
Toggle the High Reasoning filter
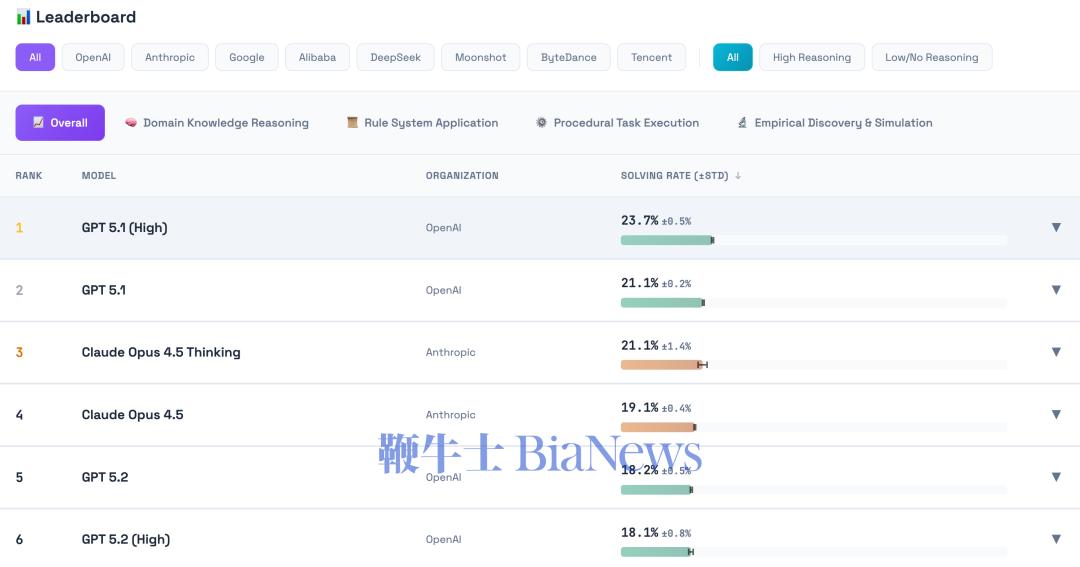coord(811,57)
